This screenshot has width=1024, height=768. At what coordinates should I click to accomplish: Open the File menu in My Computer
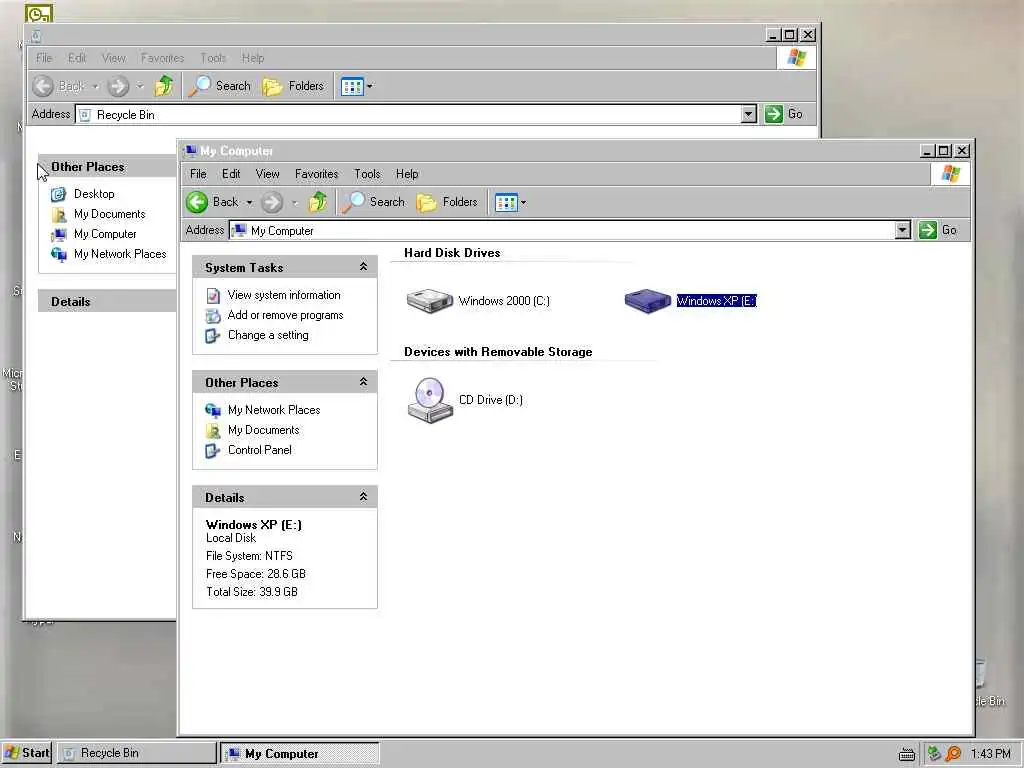tap(198, 174)
